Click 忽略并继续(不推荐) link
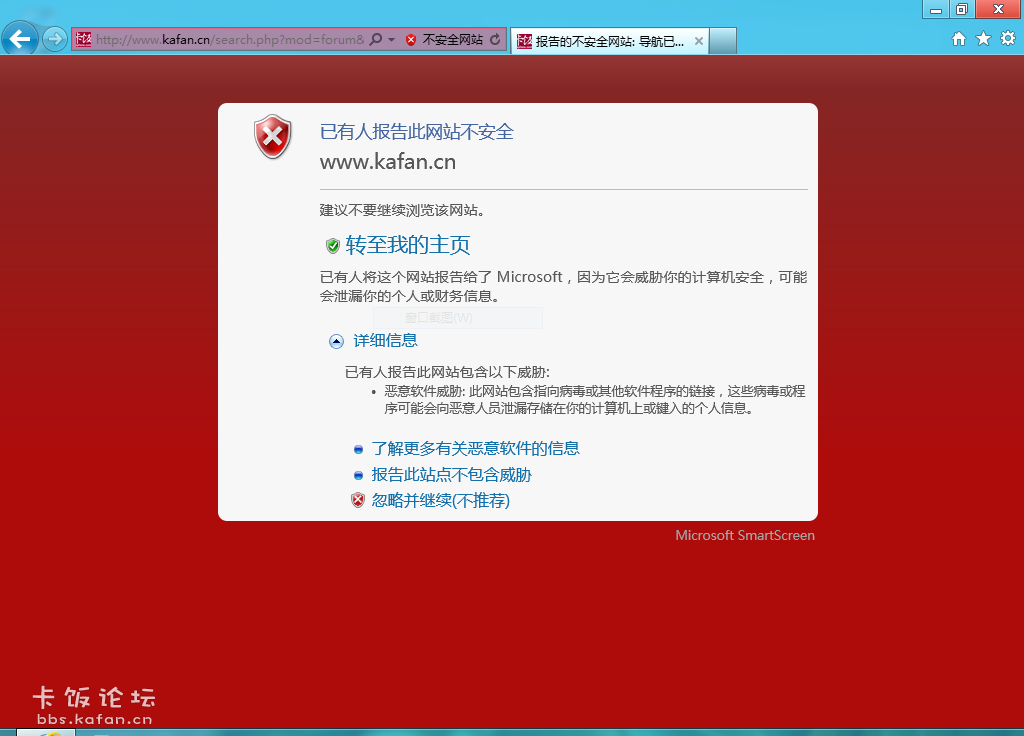The height and width of the screenshot is (736, 1024). pos(440,500)
